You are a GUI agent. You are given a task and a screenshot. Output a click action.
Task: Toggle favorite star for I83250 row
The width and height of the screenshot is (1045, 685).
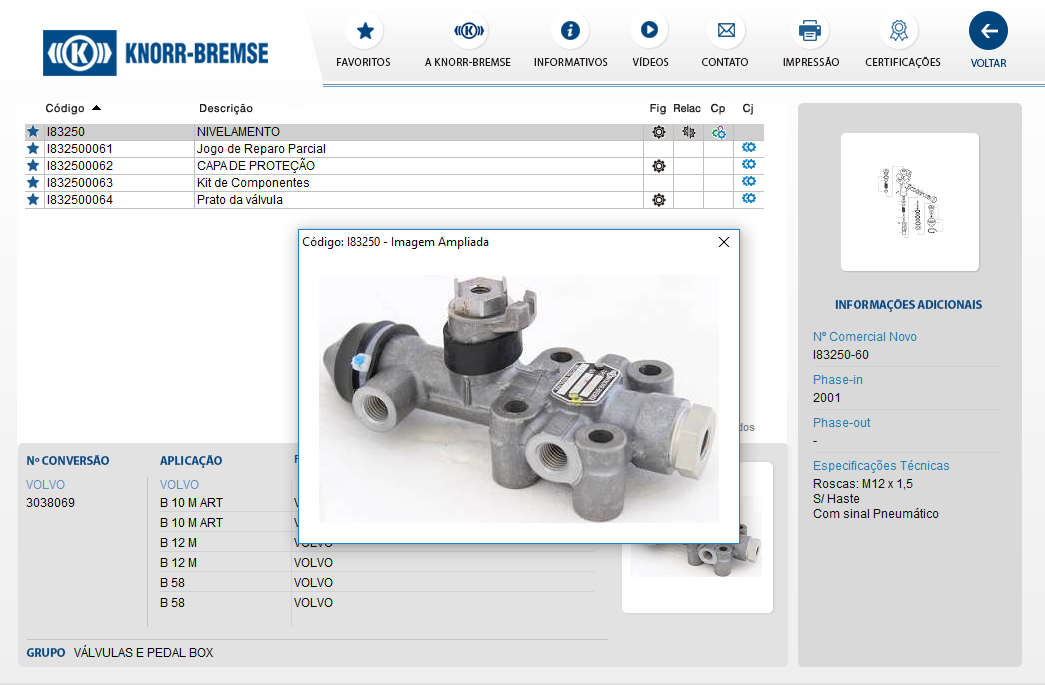[33, 132]
